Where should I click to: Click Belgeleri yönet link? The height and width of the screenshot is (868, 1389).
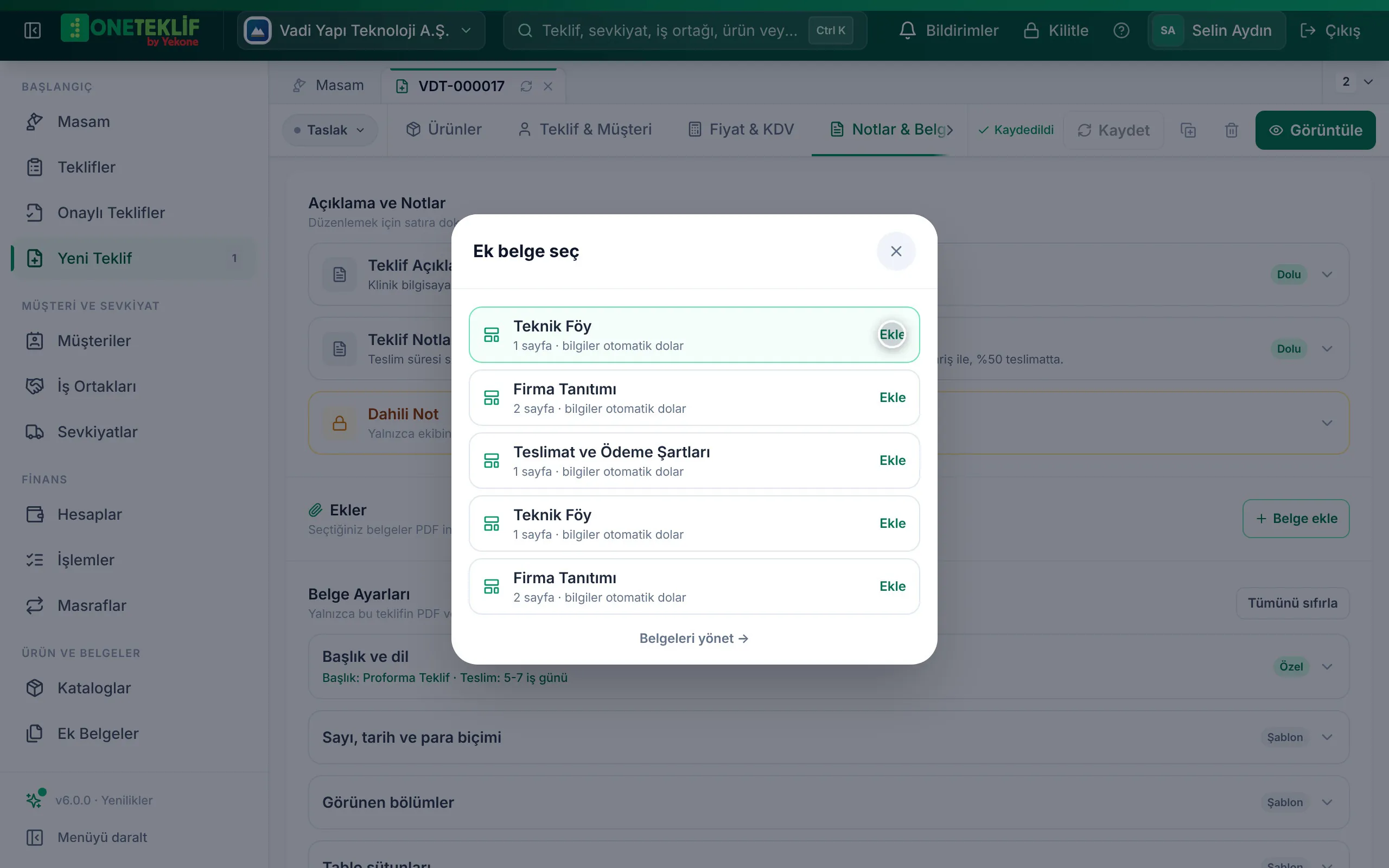tap(694, 639)
